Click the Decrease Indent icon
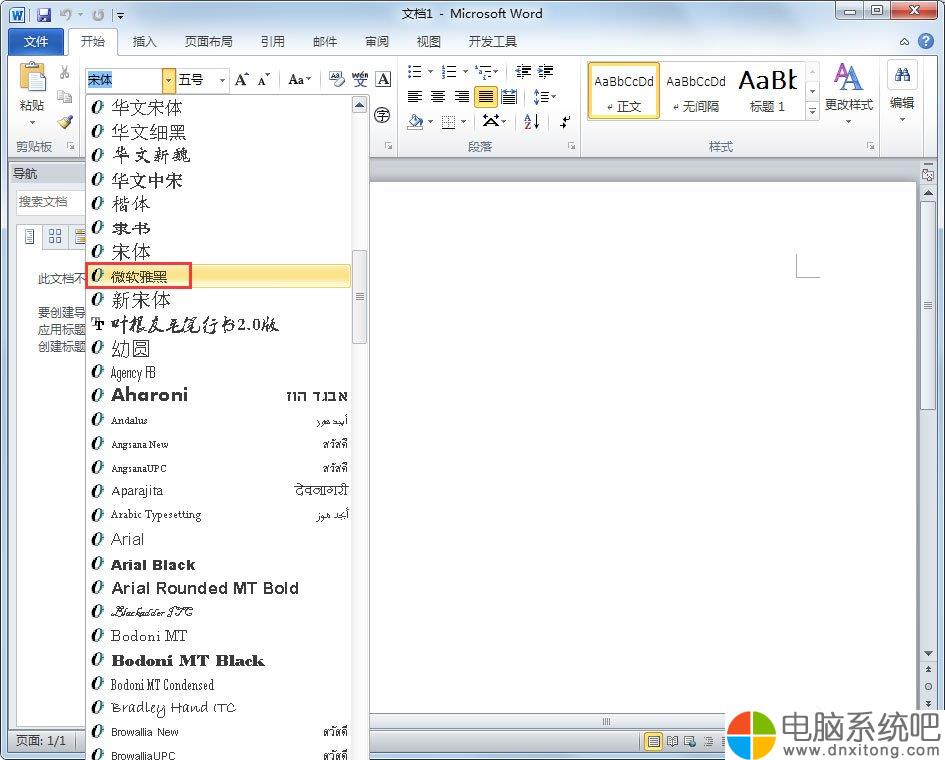 click(523, 72)
